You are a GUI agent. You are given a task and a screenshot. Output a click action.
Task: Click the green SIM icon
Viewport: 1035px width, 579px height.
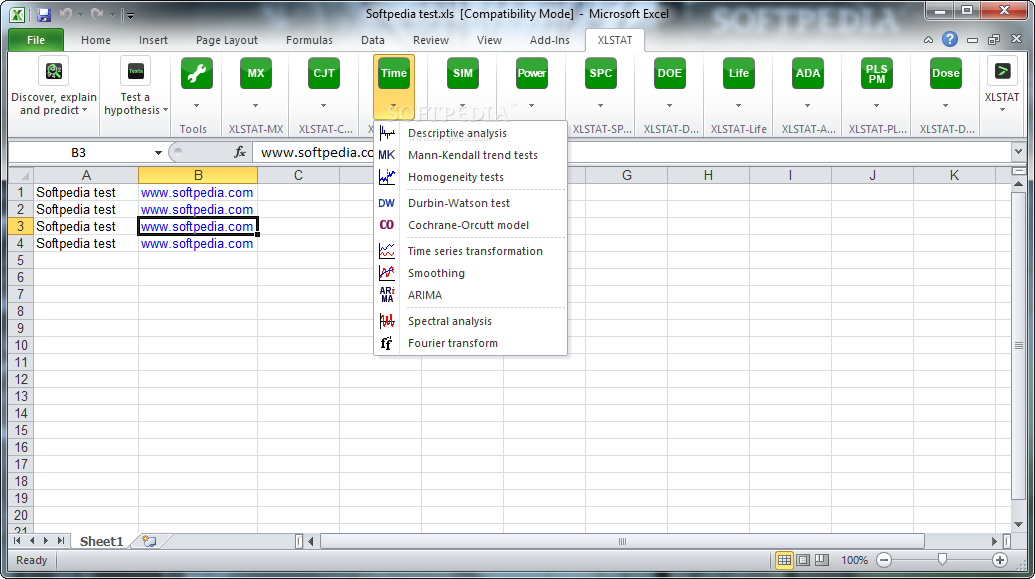coord(463,73)
